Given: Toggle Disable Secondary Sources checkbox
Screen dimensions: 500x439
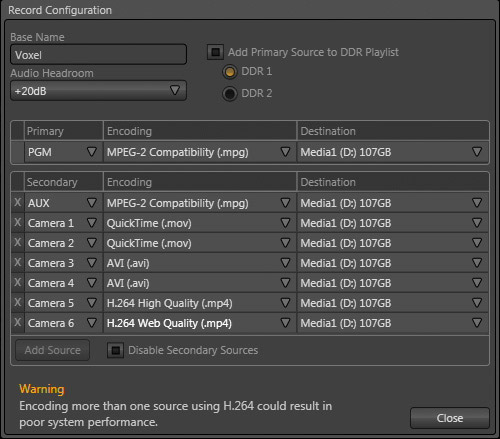Looking at the screenshot, I should (x=115, y=350).
